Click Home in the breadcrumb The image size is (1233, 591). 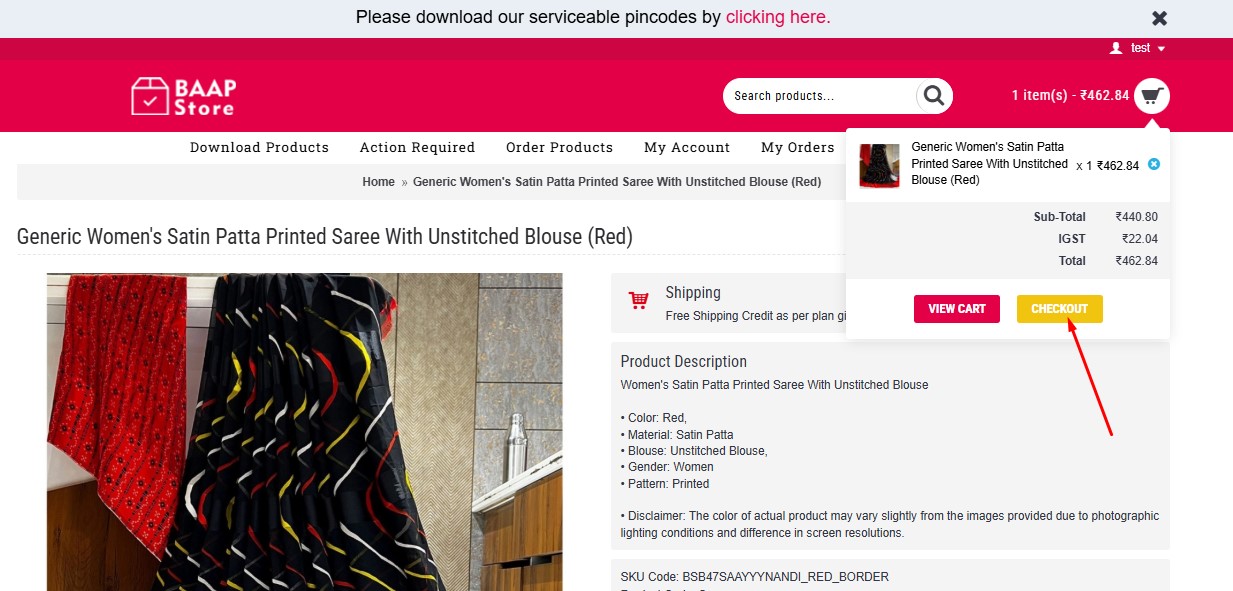[x=378, y=182]
